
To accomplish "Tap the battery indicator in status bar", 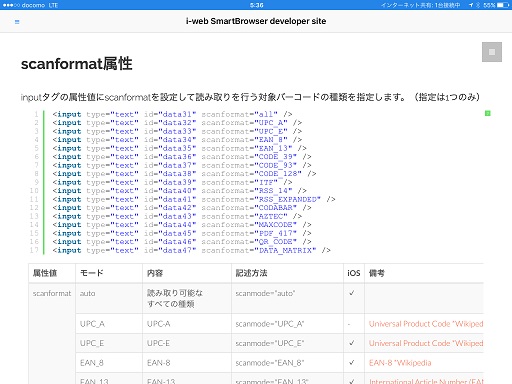I will pyautogui.click(x=503, y=5).
